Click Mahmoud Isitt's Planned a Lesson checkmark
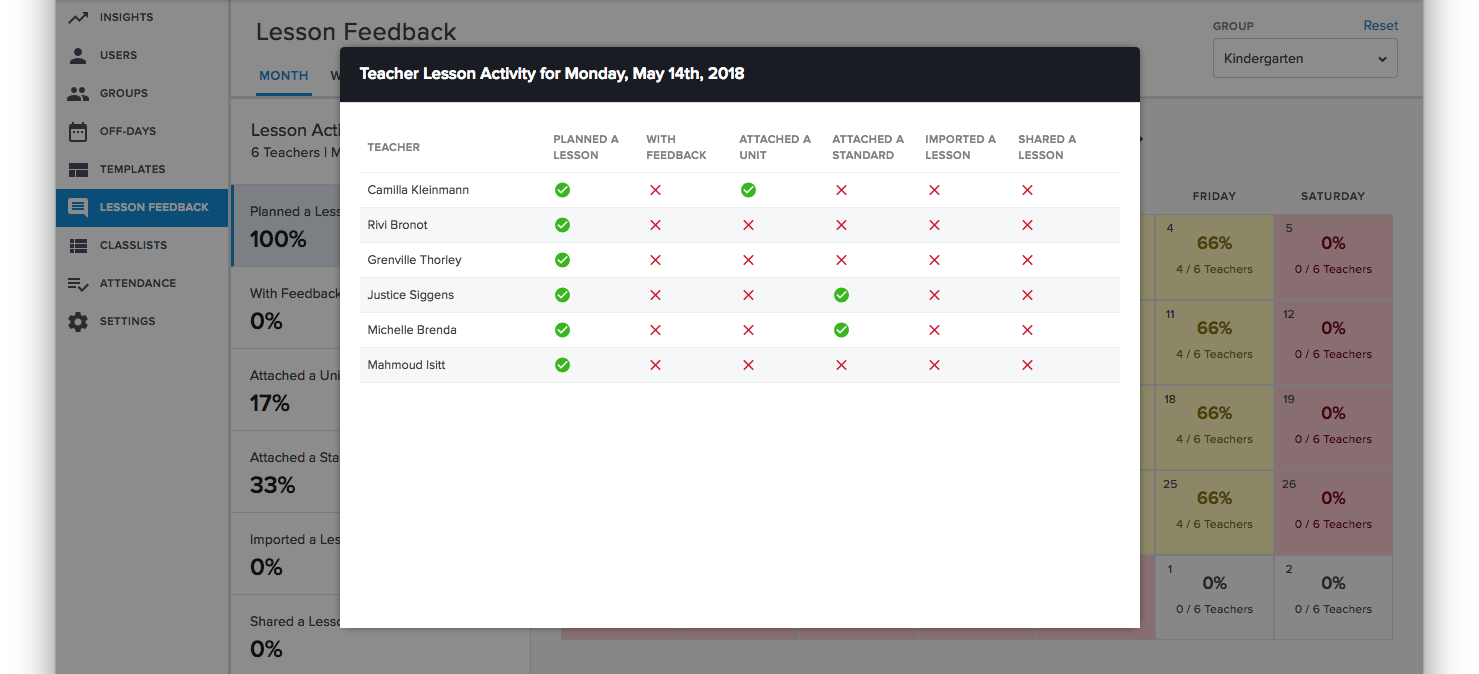This screenshot has width=1479, height=674. [x=562, y=365]
